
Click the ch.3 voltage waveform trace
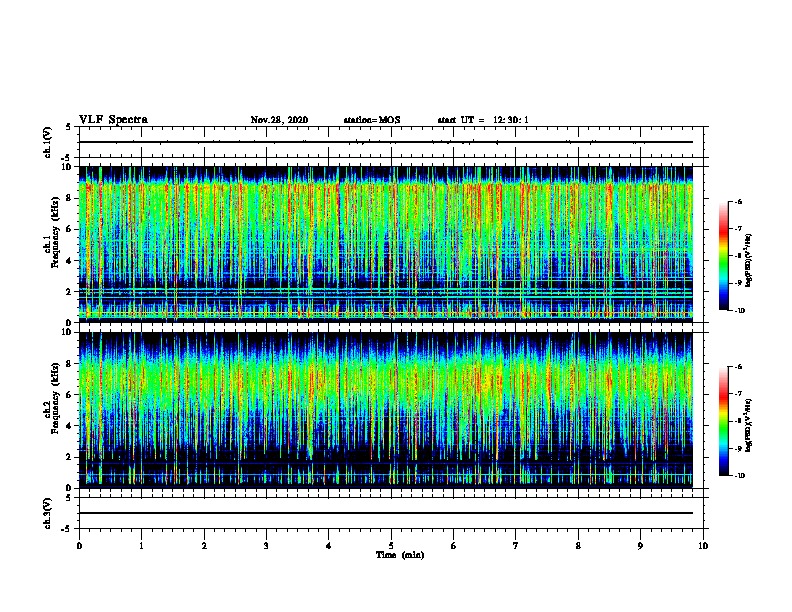(x=386, y=513)
